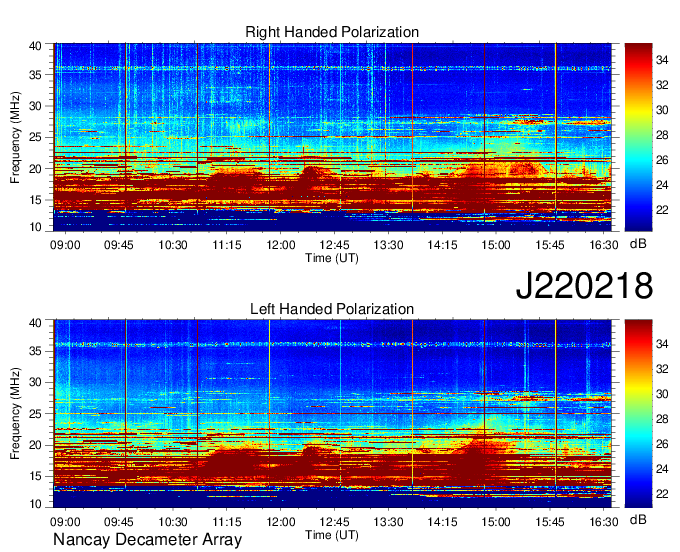Click 15:00 tick under Right Handed plot
Image resolution: width=680 pixels, height=552 pixels.
(x=496, y=245)
